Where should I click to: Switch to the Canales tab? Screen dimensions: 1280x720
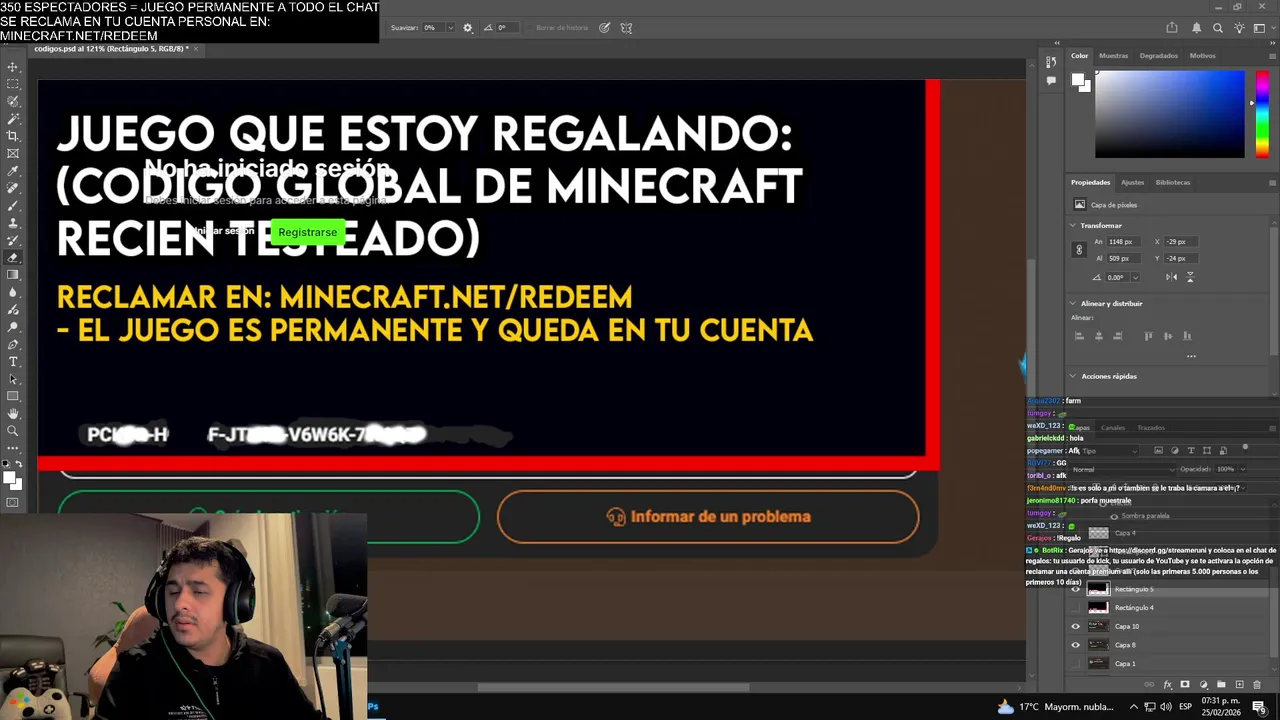coord(1112,428)
